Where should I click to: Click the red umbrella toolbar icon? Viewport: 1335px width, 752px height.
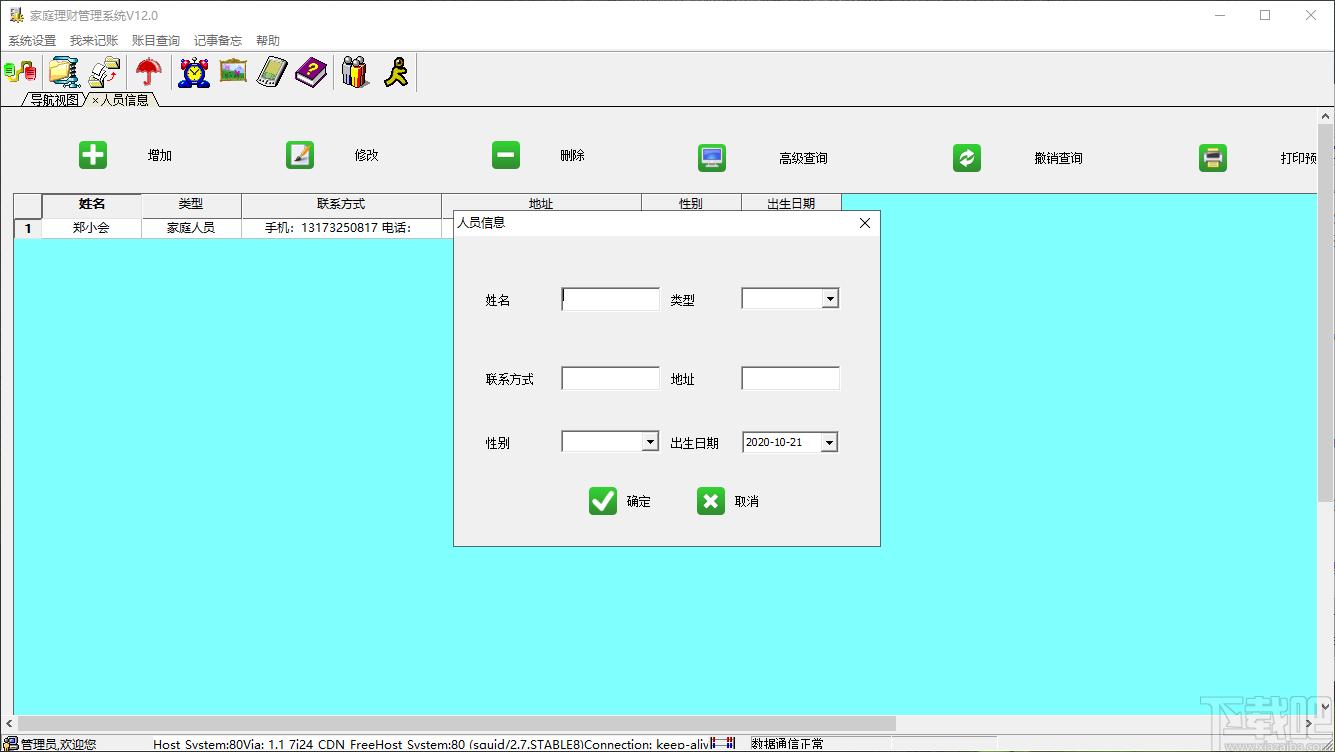tap(149, 72)
